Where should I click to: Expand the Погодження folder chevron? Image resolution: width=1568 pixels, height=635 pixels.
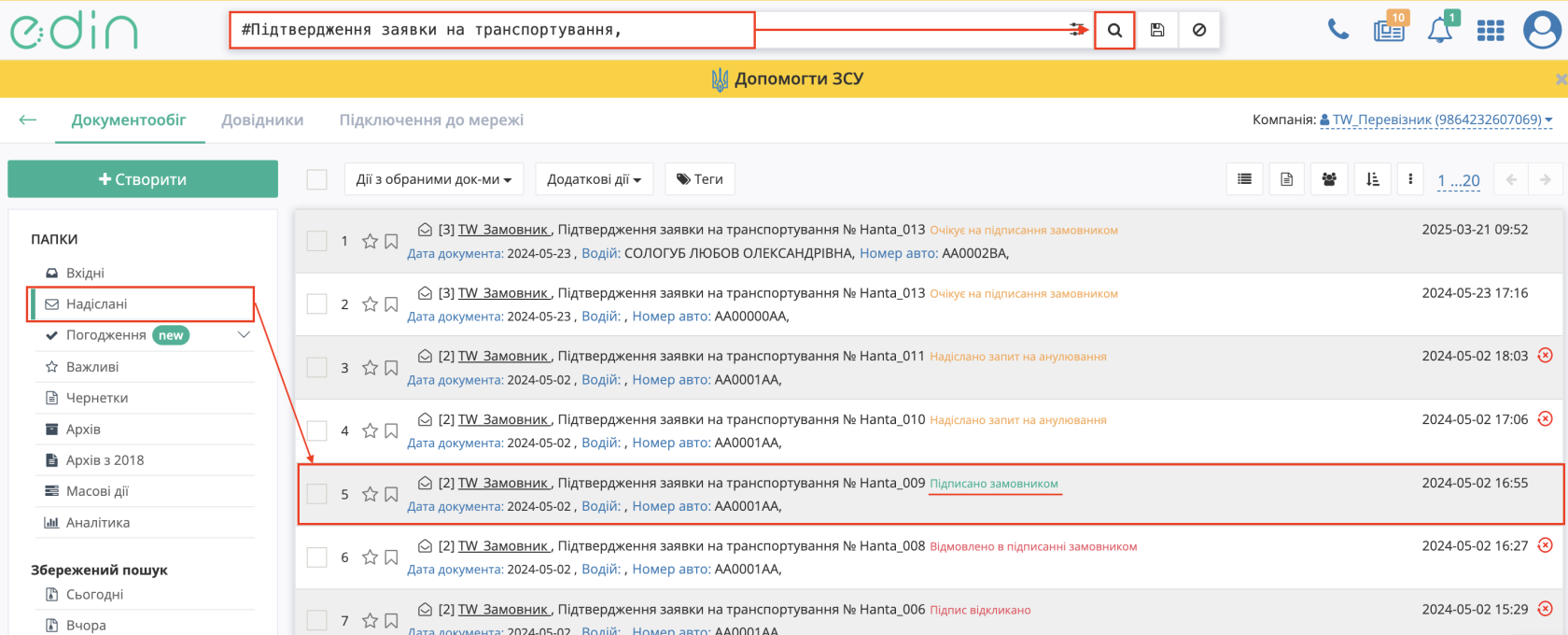[x=244, y=335]
